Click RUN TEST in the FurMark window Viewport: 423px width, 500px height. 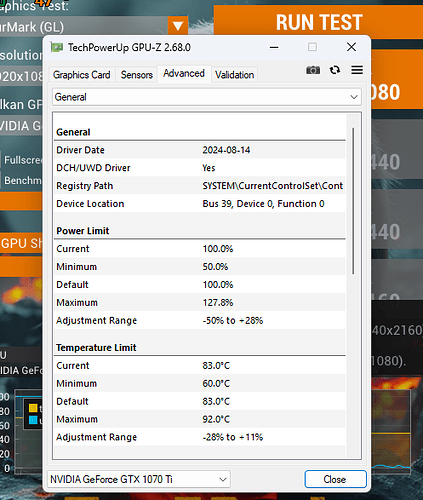pyautogui.click(x=319, y=22)
